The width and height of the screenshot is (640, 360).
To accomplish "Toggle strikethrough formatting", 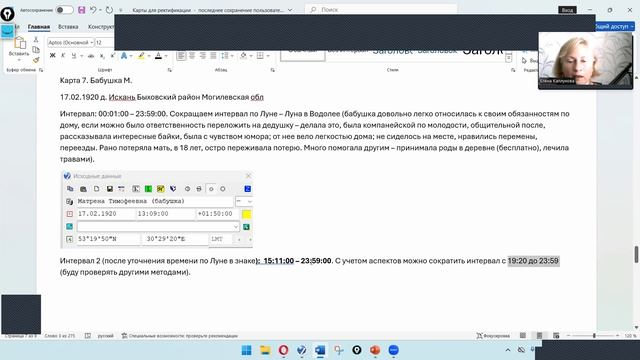I will [91, 56].
